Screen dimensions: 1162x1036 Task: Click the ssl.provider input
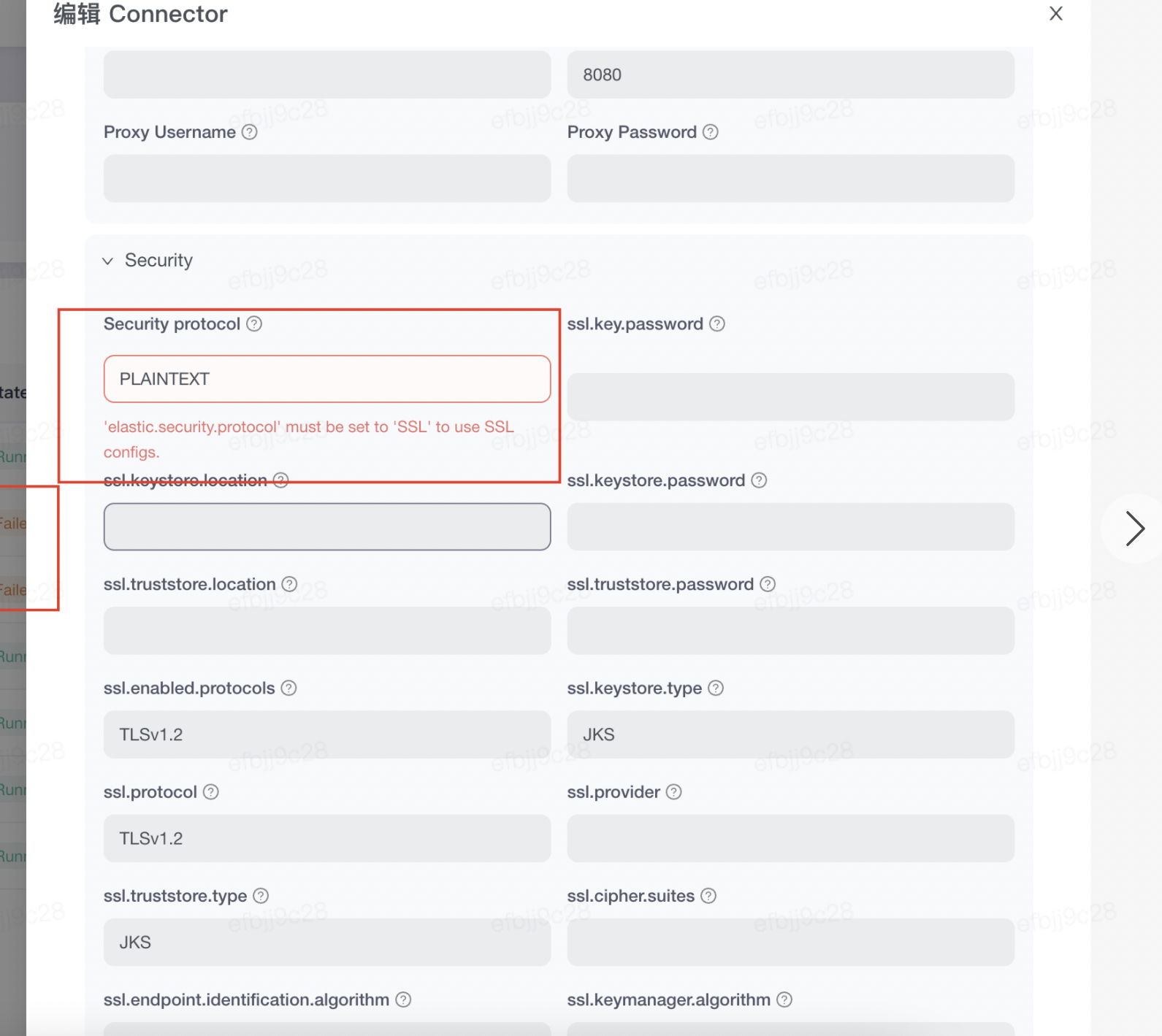pos(790,838)
